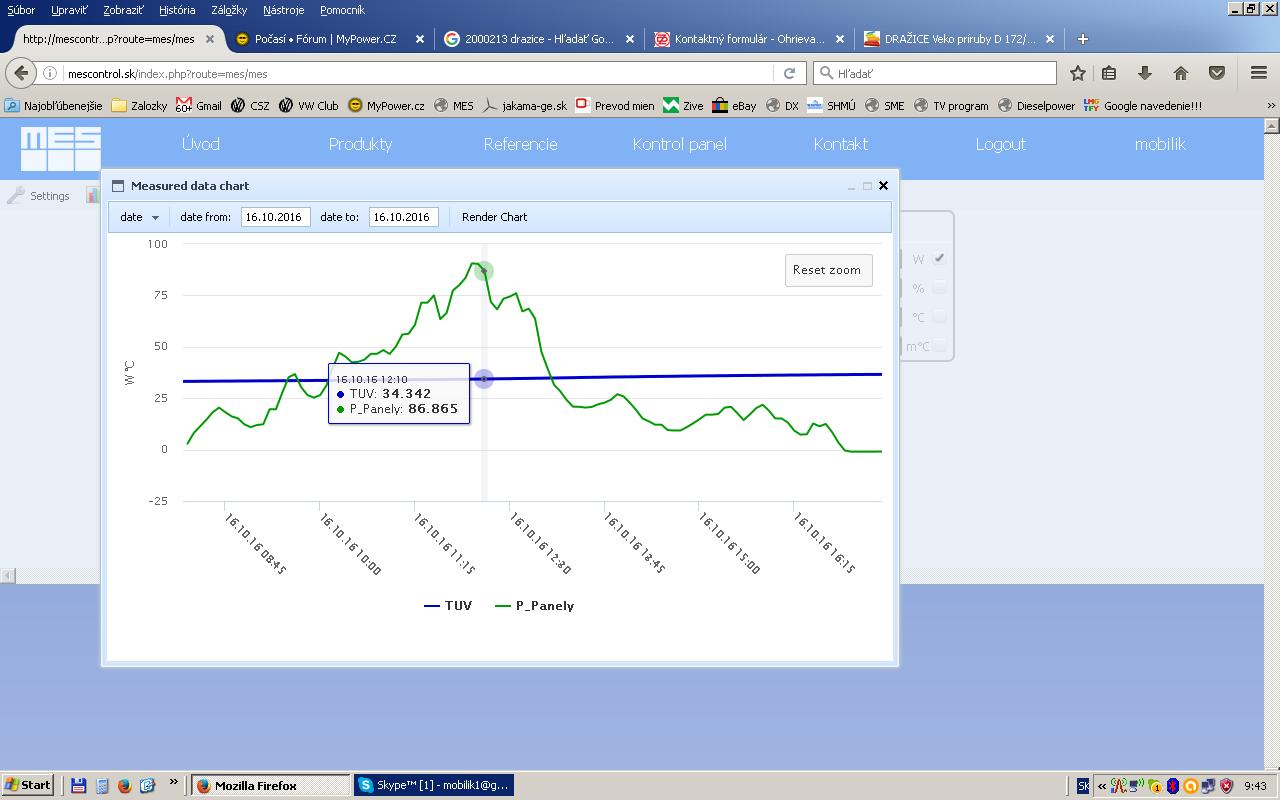Open a new browser tab
Image resolution: width=1280 pixels, height=800 pixels.
pos(1082,39)
